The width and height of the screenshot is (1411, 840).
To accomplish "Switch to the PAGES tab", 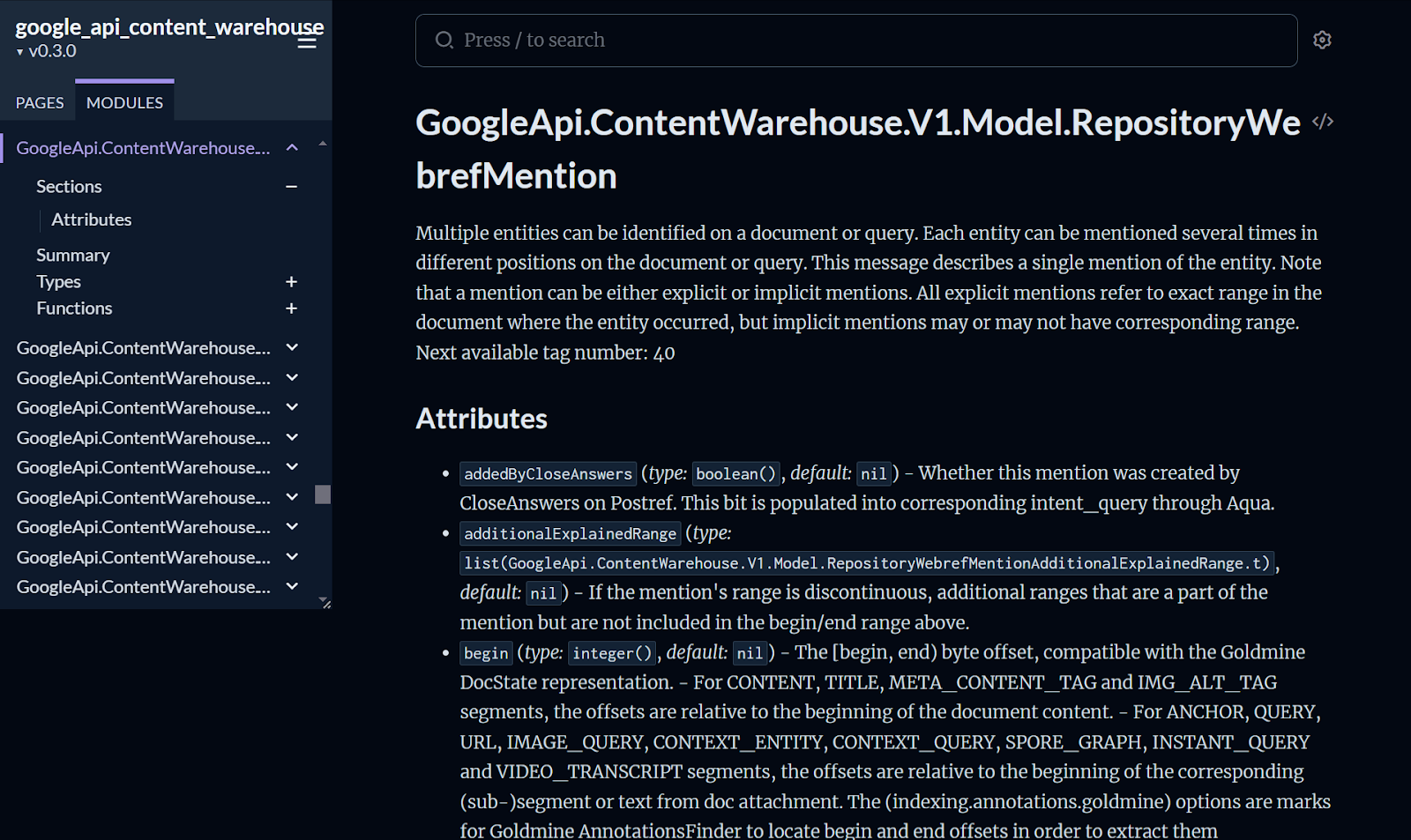I will pyautogui.click(x=40, y=102).
